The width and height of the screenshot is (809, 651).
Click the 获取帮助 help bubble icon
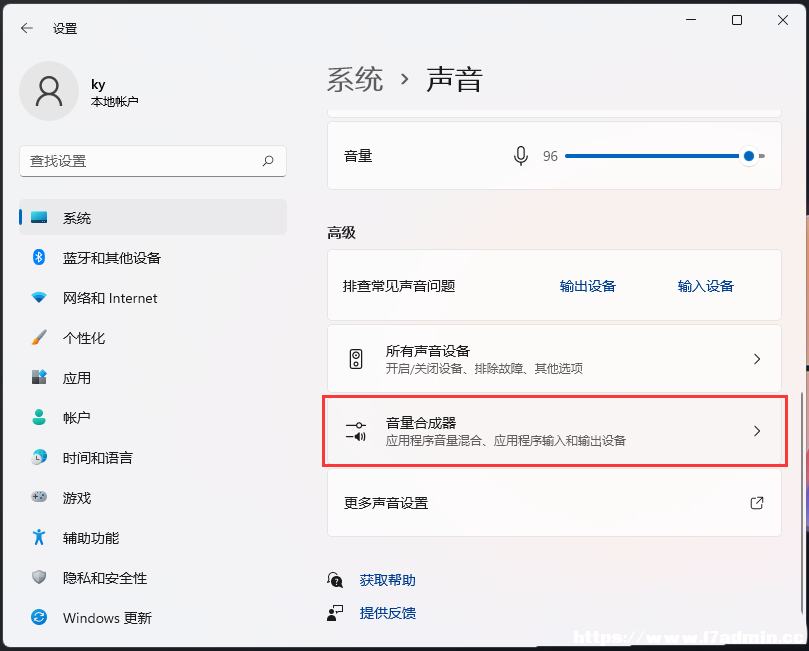[335, 580]
